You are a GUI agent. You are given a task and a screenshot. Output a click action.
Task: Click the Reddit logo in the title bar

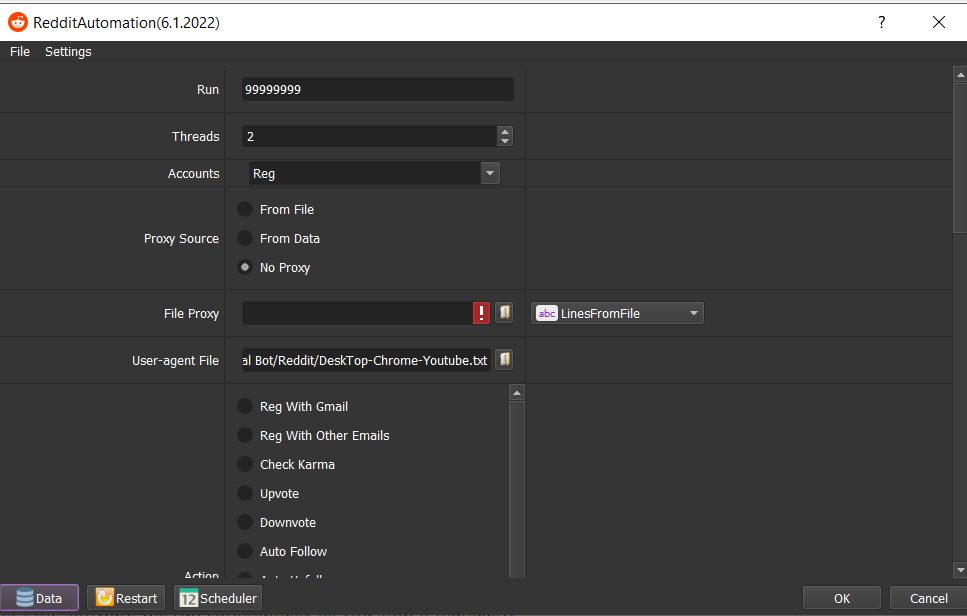coord(18,22)
